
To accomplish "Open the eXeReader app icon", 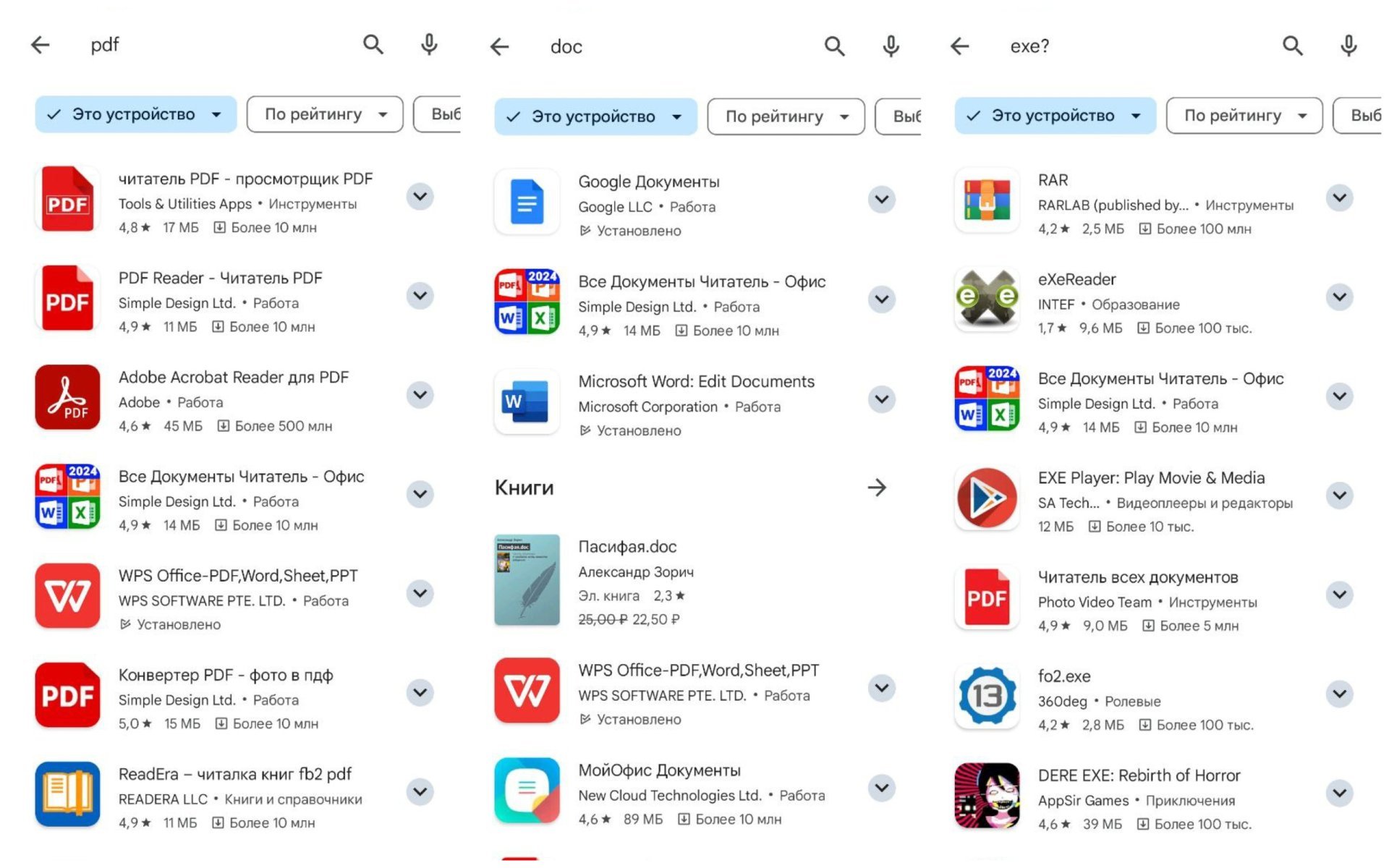I will coord(987,299).
